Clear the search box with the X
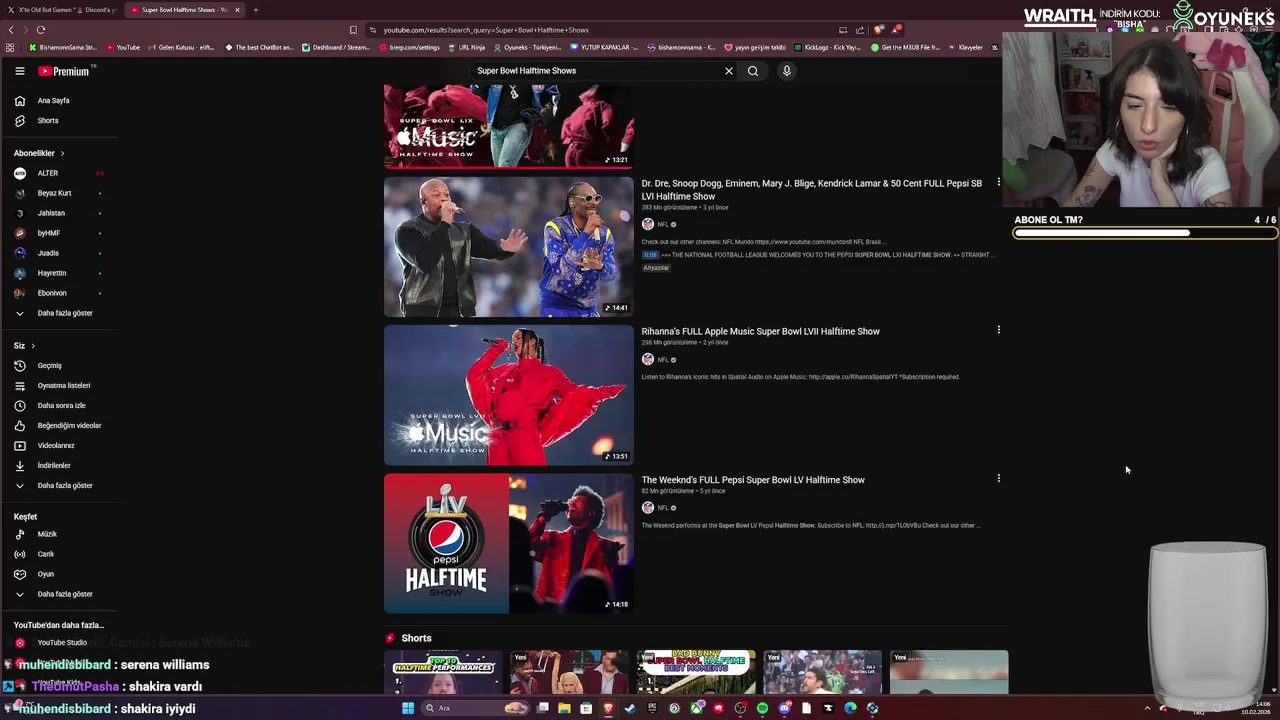The height and width of the screenshot is (720, 1280). (729, 71)
